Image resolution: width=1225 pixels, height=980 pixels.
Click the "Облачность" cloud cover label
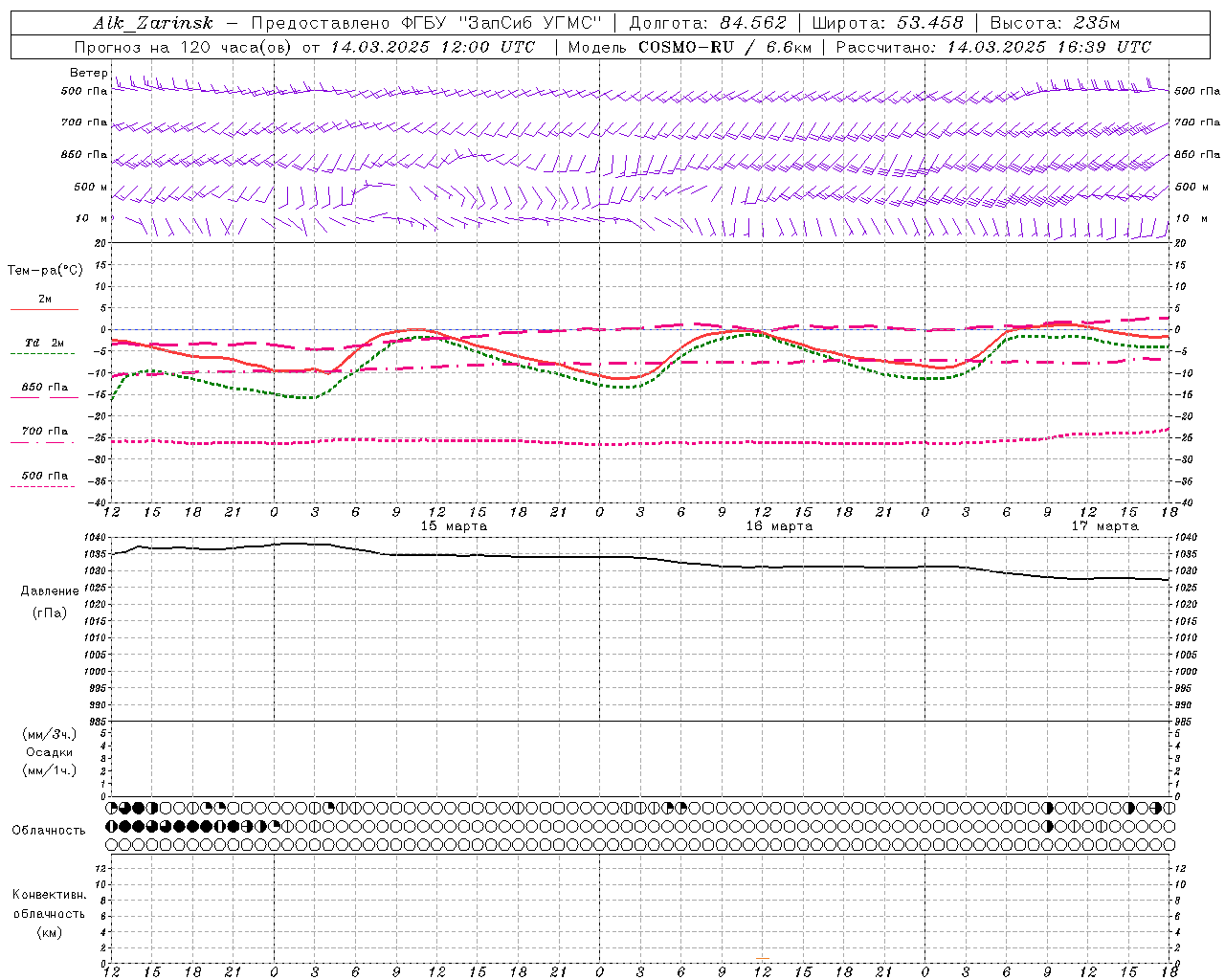[49, 831]
